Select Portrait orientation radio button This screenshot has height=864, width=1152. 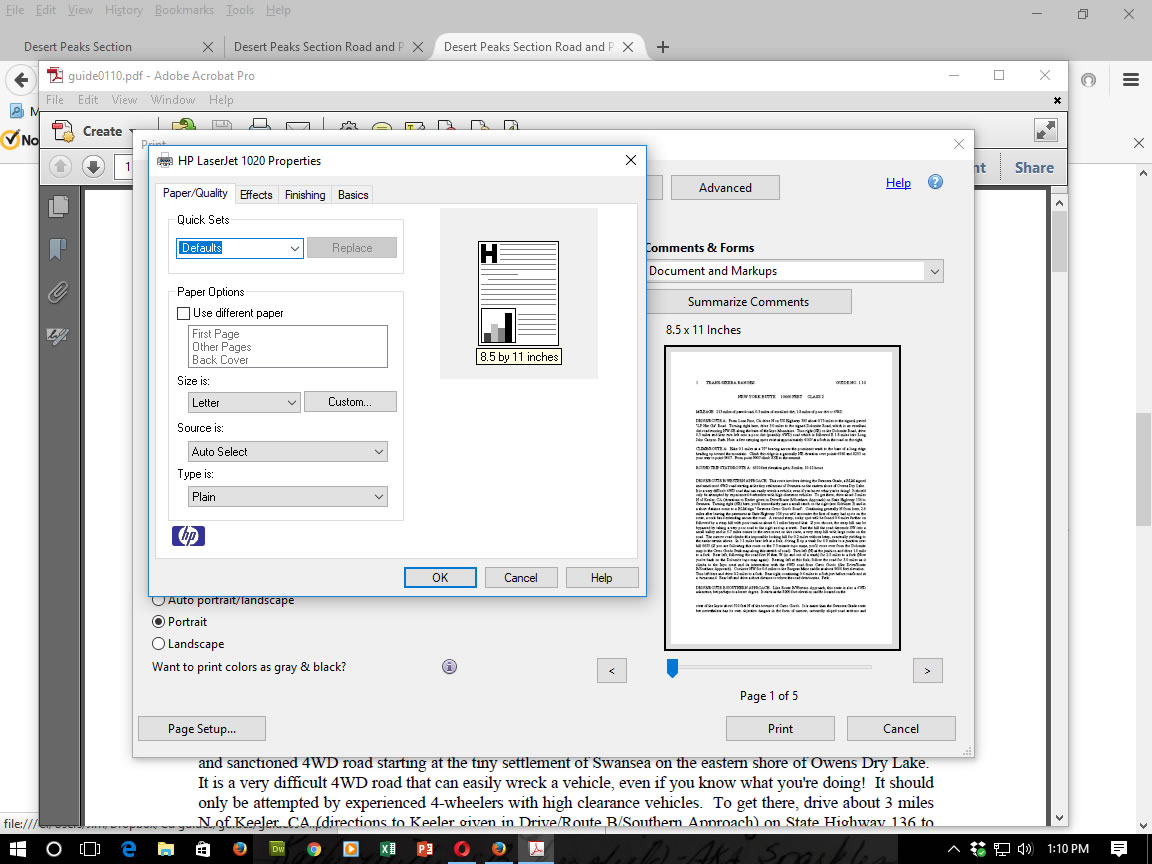click(158, 622)
